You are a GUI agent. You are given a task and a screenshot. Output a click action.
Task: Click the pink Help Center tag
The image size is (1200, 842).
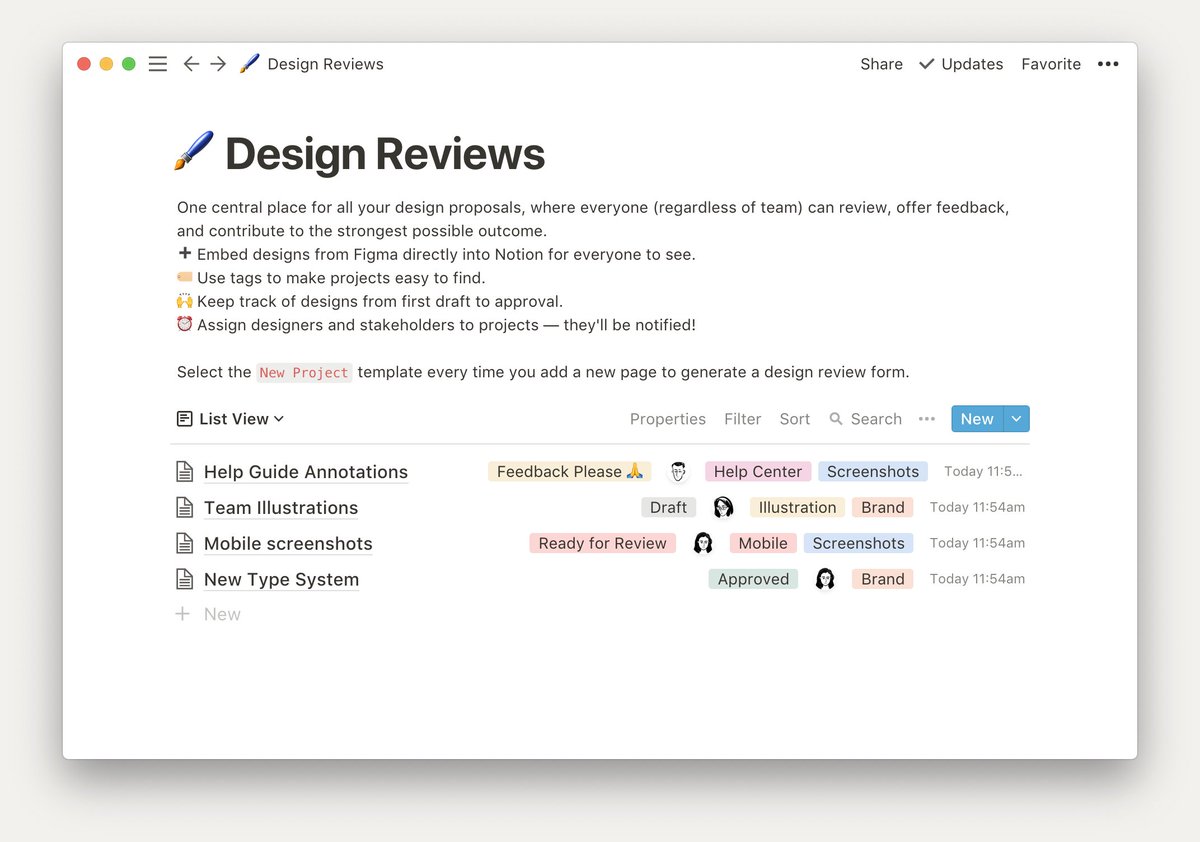[x=757, y=470]
